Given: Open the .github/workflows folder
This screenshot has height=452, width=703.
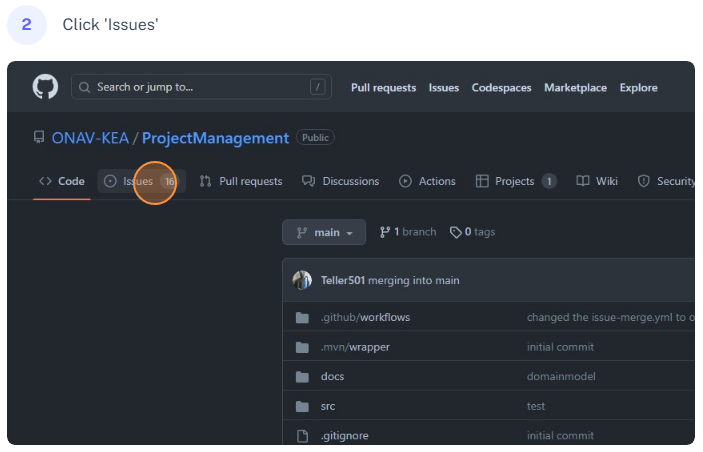Looking at the screenshot, I should [x=365, y=317].
